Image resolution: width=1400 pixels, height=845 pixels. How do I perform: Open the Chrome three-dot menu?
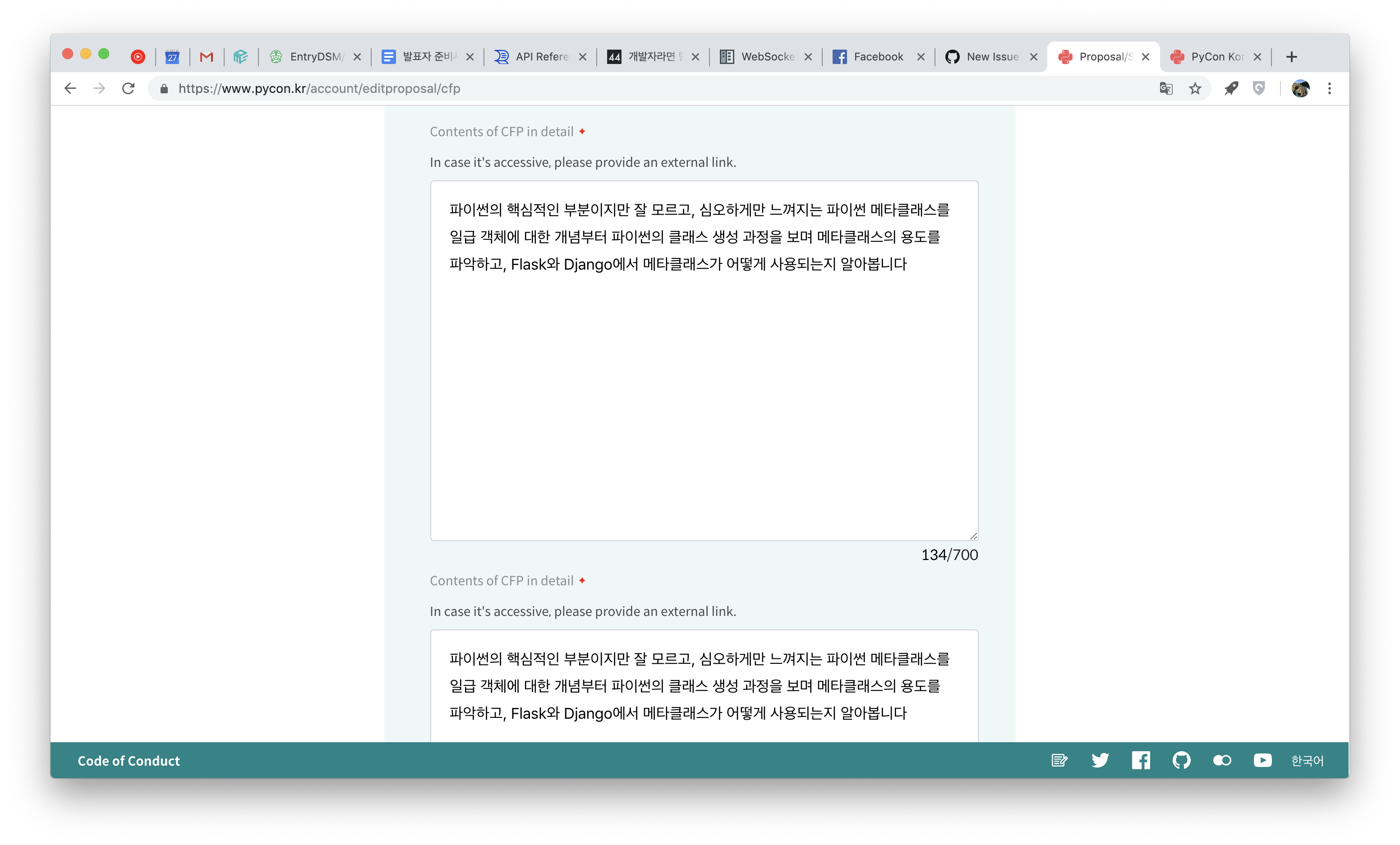(1330, 88)
